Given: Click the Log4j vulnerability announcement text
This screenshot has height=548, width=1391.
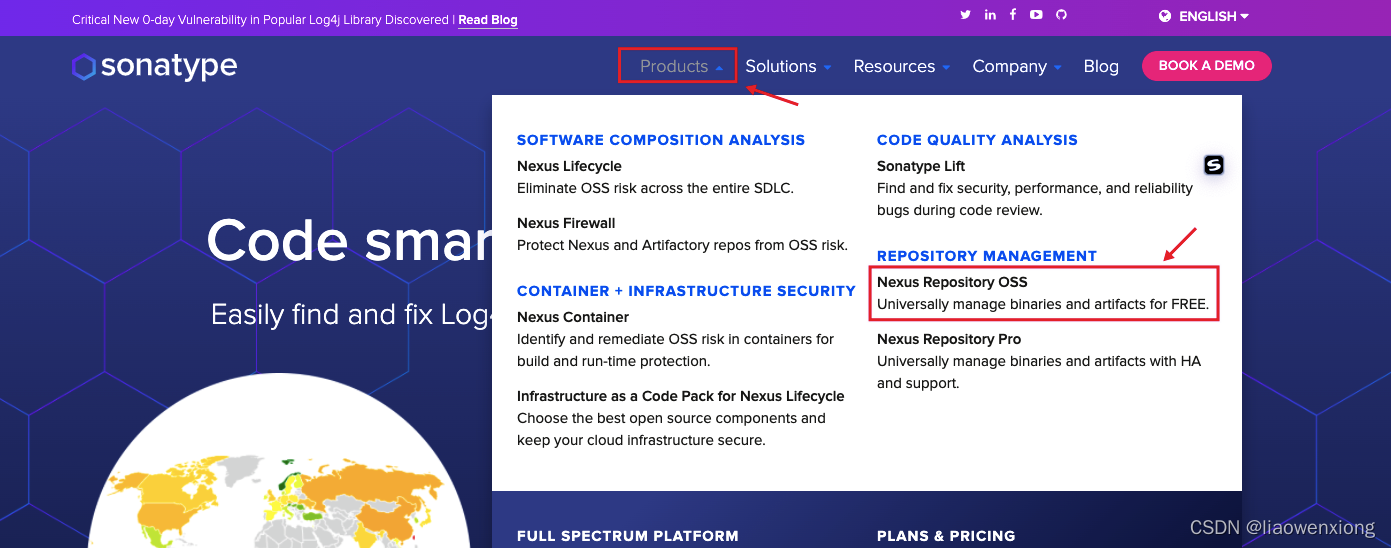Looking at the screenshot, I should 263,20.
